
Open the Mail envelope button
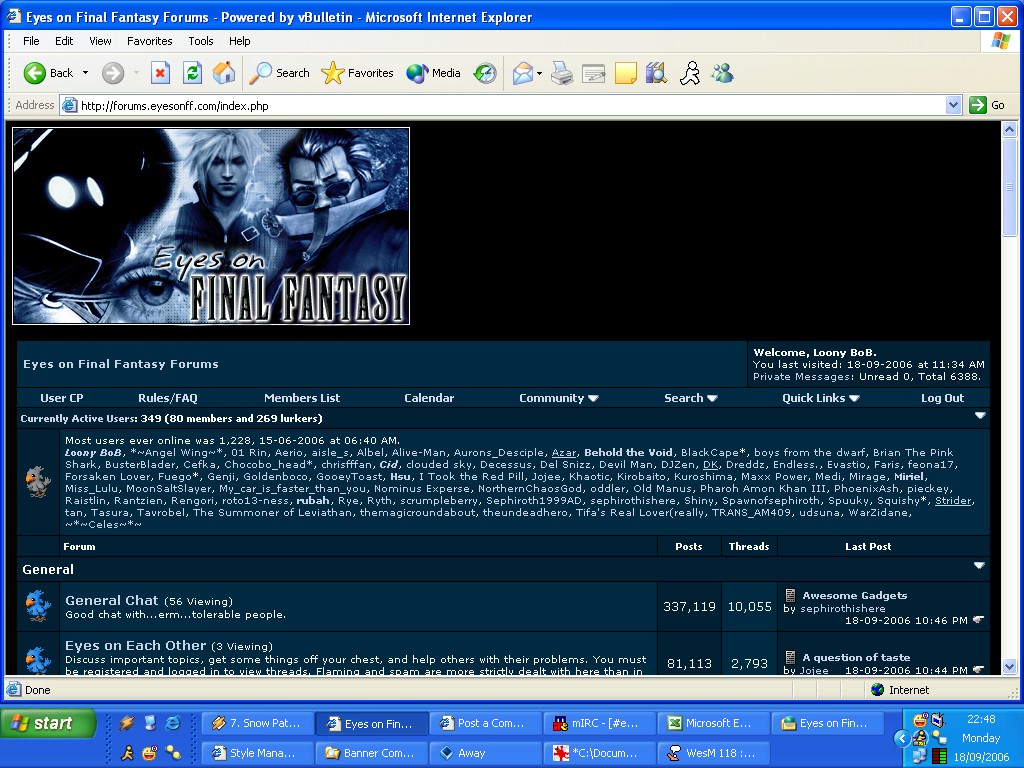522,73
